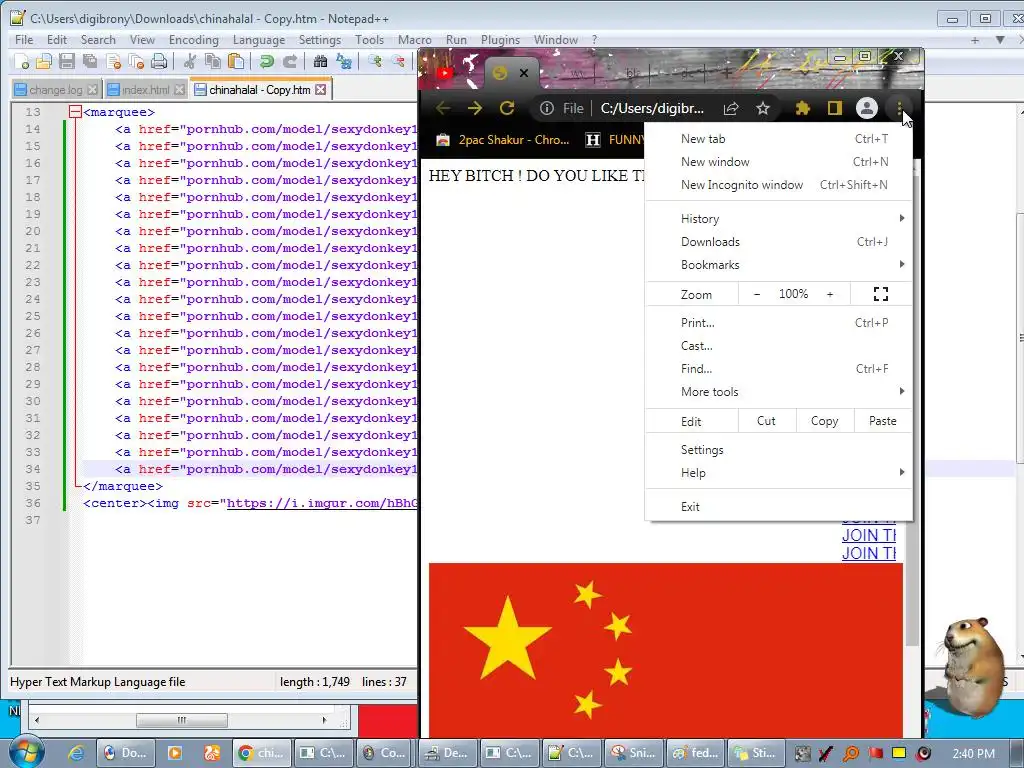Close the chinahalal - Copy.htm tab
1024x768 pixels.
pos(321,90)
